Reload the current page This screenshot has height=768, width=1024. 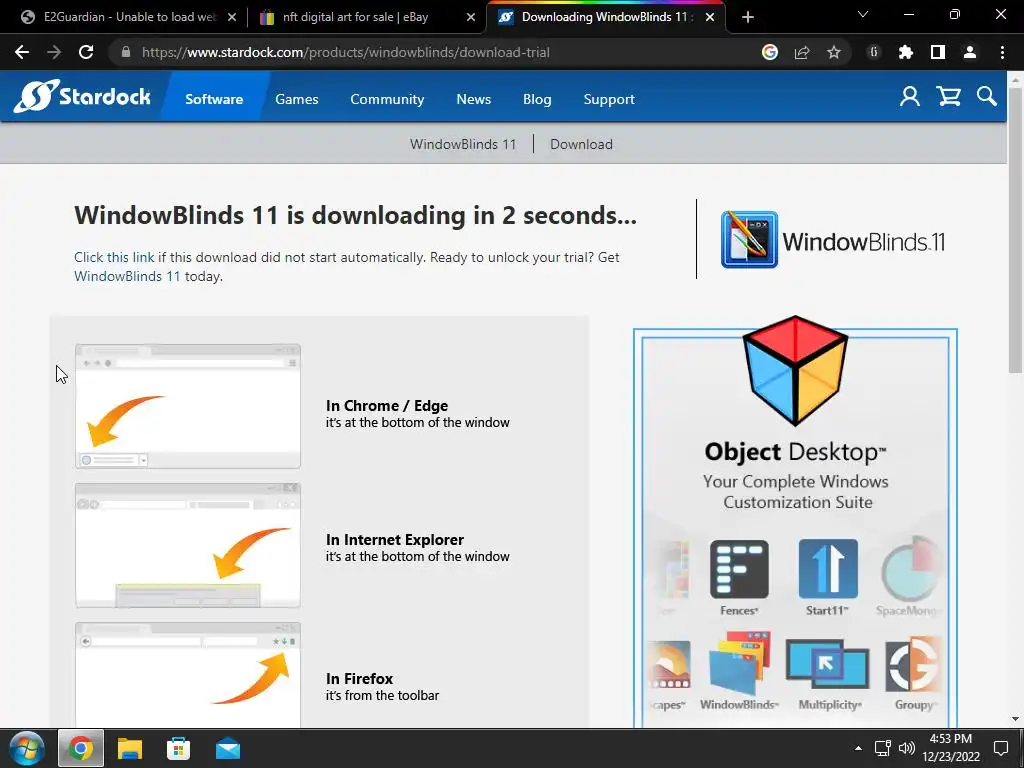(86, 52)
